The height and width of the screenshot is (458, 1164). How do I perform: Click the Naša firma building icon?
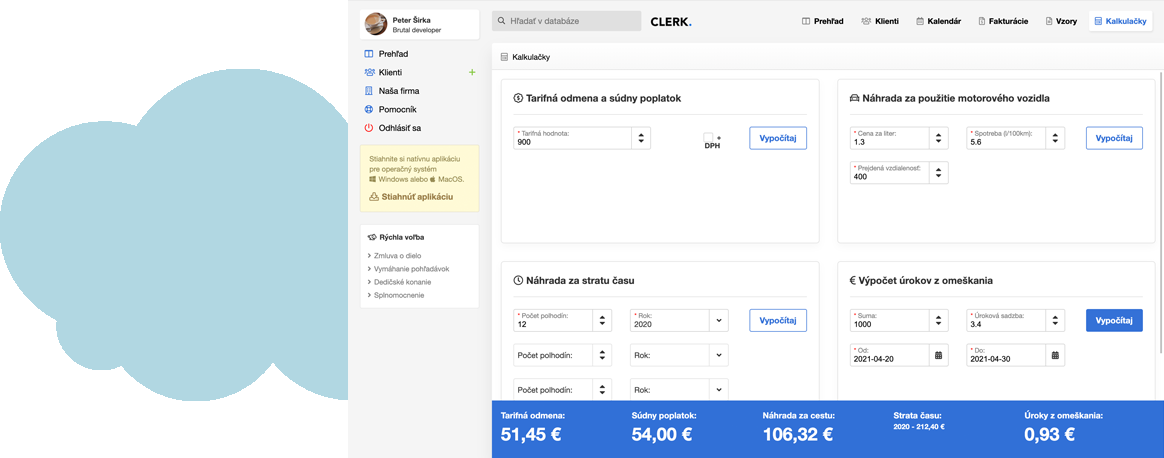(369, 91)
